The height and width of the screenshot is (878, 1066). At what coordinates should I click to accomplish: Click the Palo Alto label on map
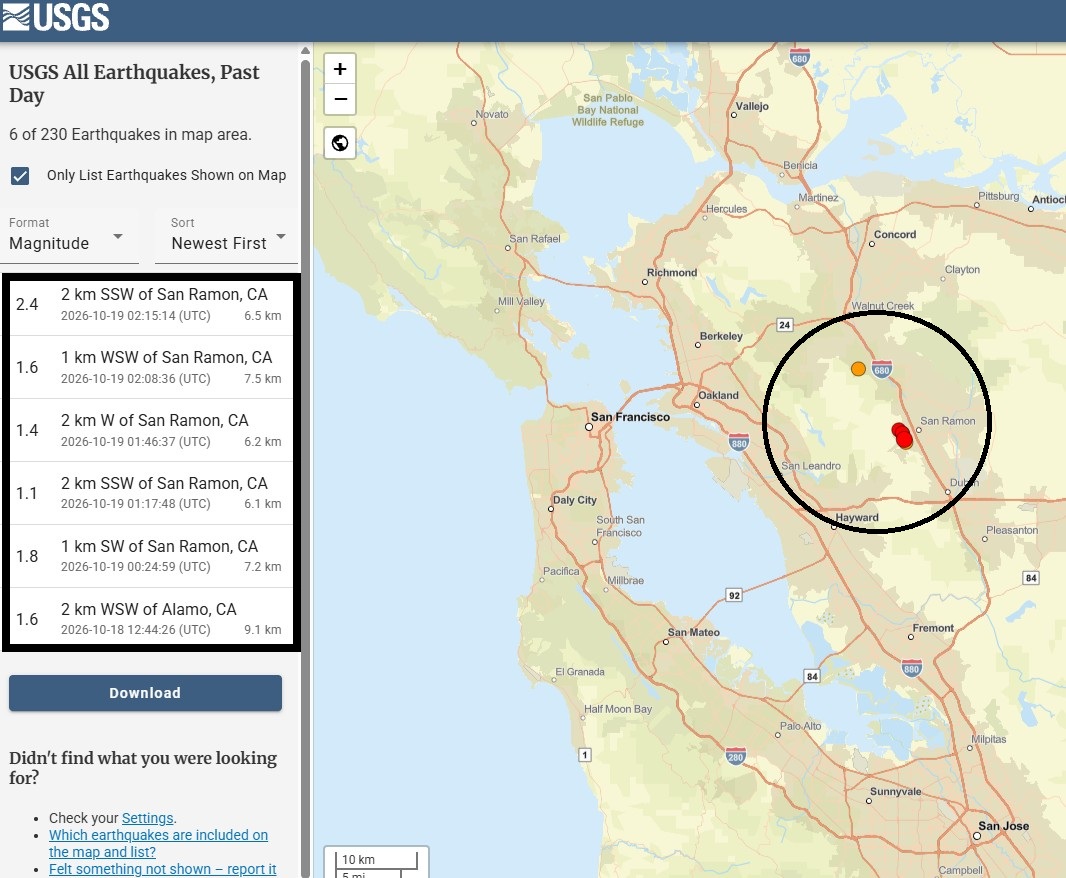pyautogui.click(x=801, y=726)
